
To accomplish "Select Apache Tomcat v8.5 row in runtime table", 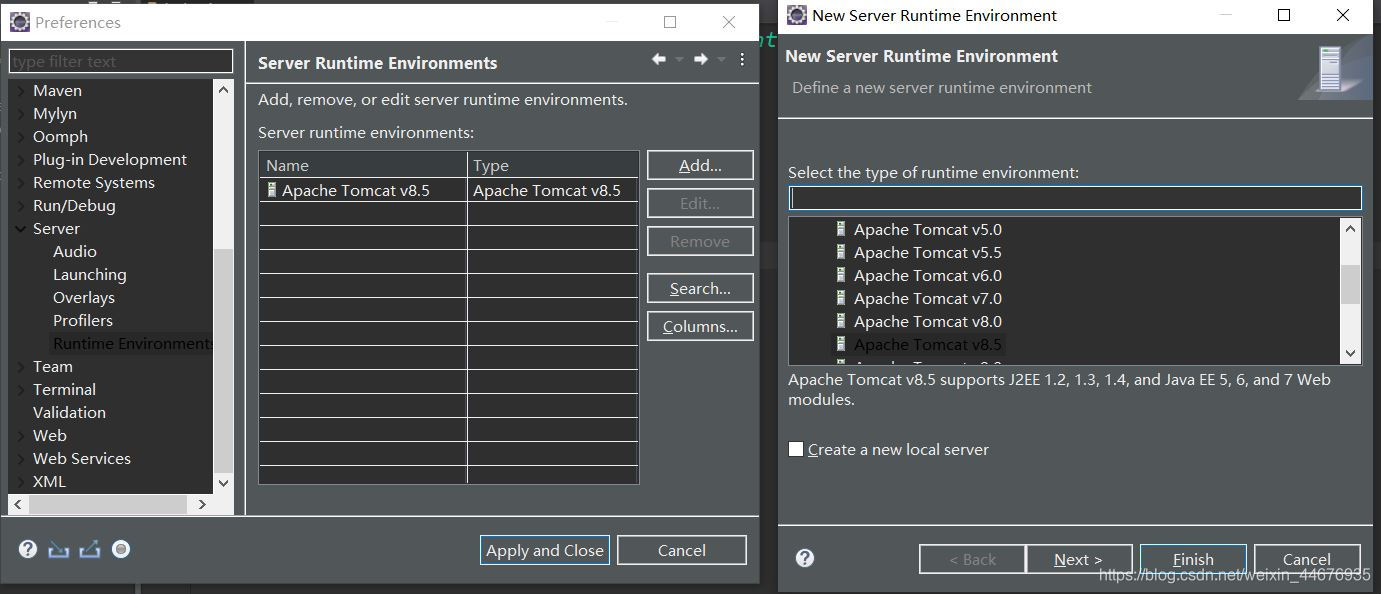I will click(449, 190).
